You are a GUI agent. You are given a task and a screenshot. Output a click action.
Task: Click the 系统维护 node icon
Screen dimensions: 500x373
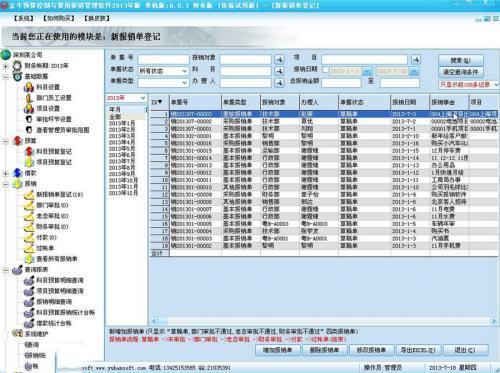click(x=17, y=334)
